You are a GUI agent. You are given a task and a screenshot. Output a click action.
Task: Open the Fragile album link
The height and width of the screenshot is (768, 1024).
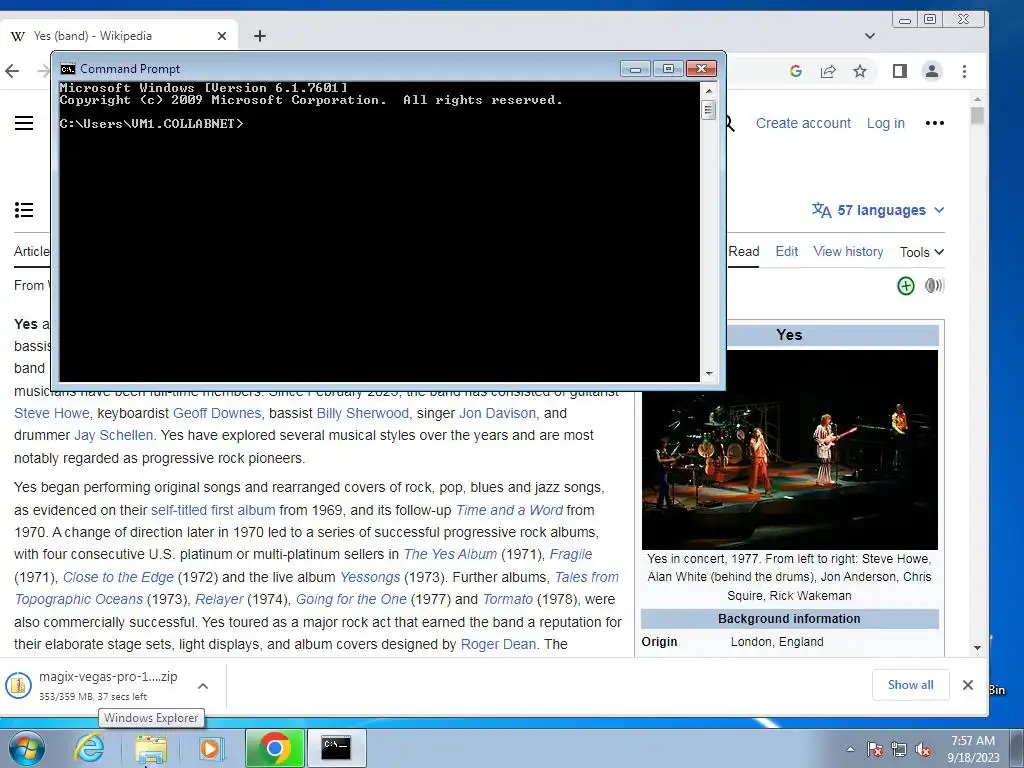[571, 554]
